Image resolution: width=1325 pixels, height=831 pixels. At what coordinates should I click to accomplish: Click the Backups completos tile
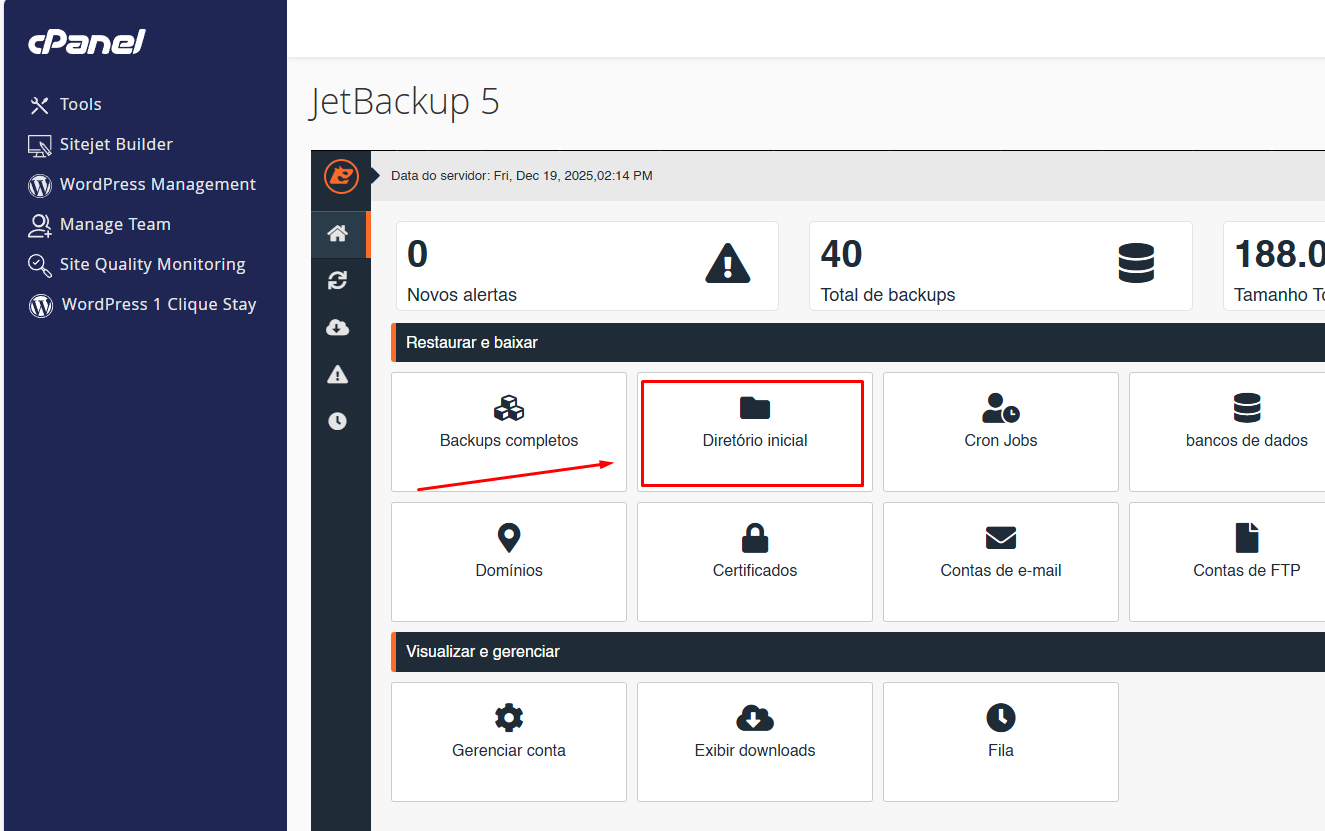coord(508,432)
